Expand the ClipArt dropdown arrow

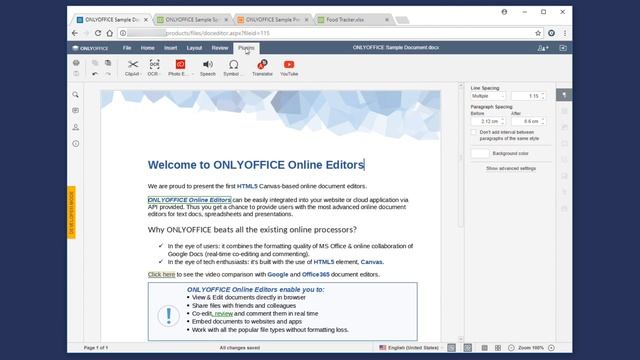pos(141,74)
